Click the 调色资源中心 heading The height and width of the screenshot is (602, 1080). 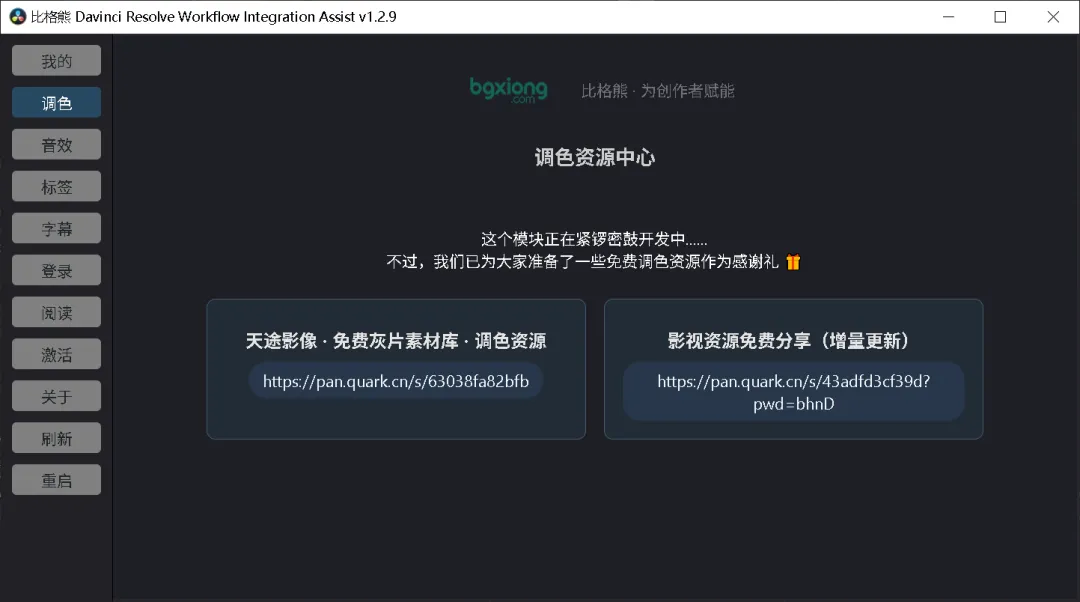pos(595,158)
